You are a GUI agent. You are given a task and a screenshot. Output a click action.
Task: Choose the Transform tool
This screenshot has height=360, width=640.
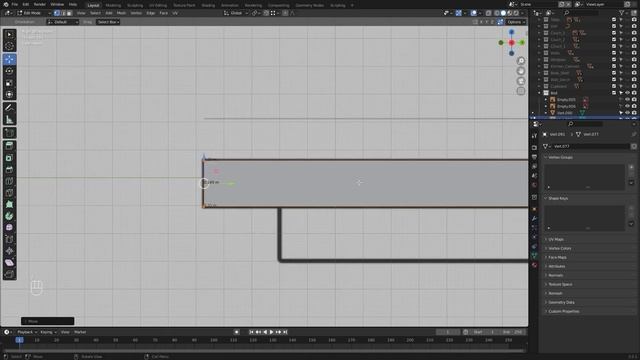pyautogui.click(x=9, y=95)
